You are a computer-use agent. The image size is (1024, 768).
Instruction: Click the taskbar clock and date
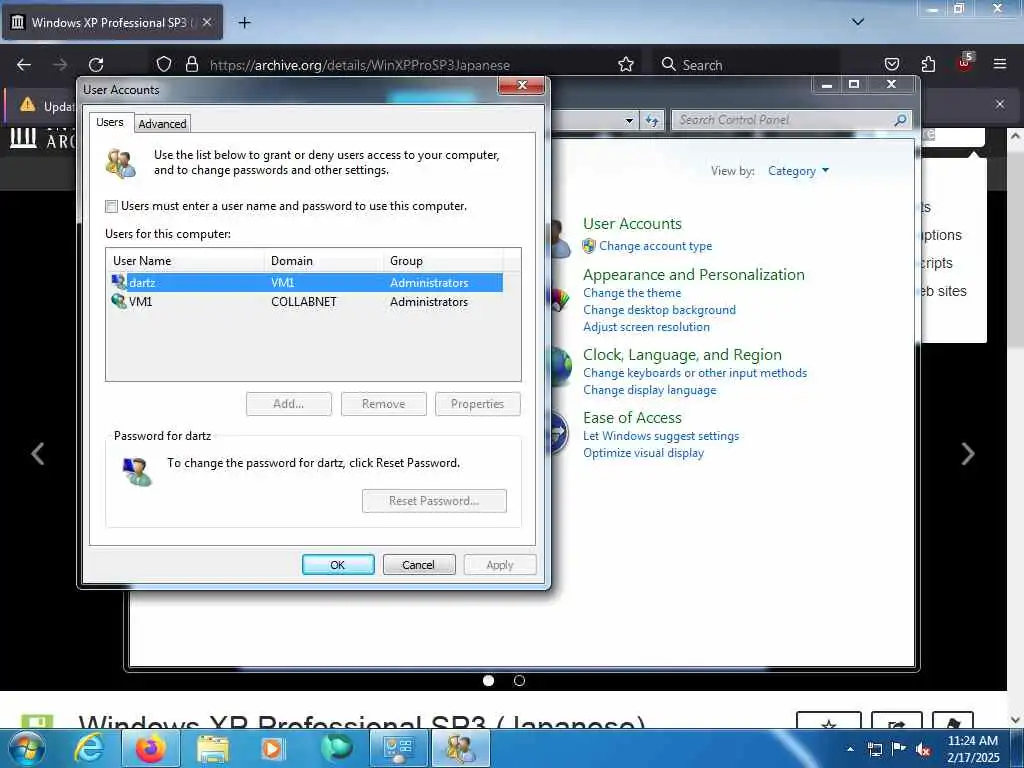coord(973,749)
